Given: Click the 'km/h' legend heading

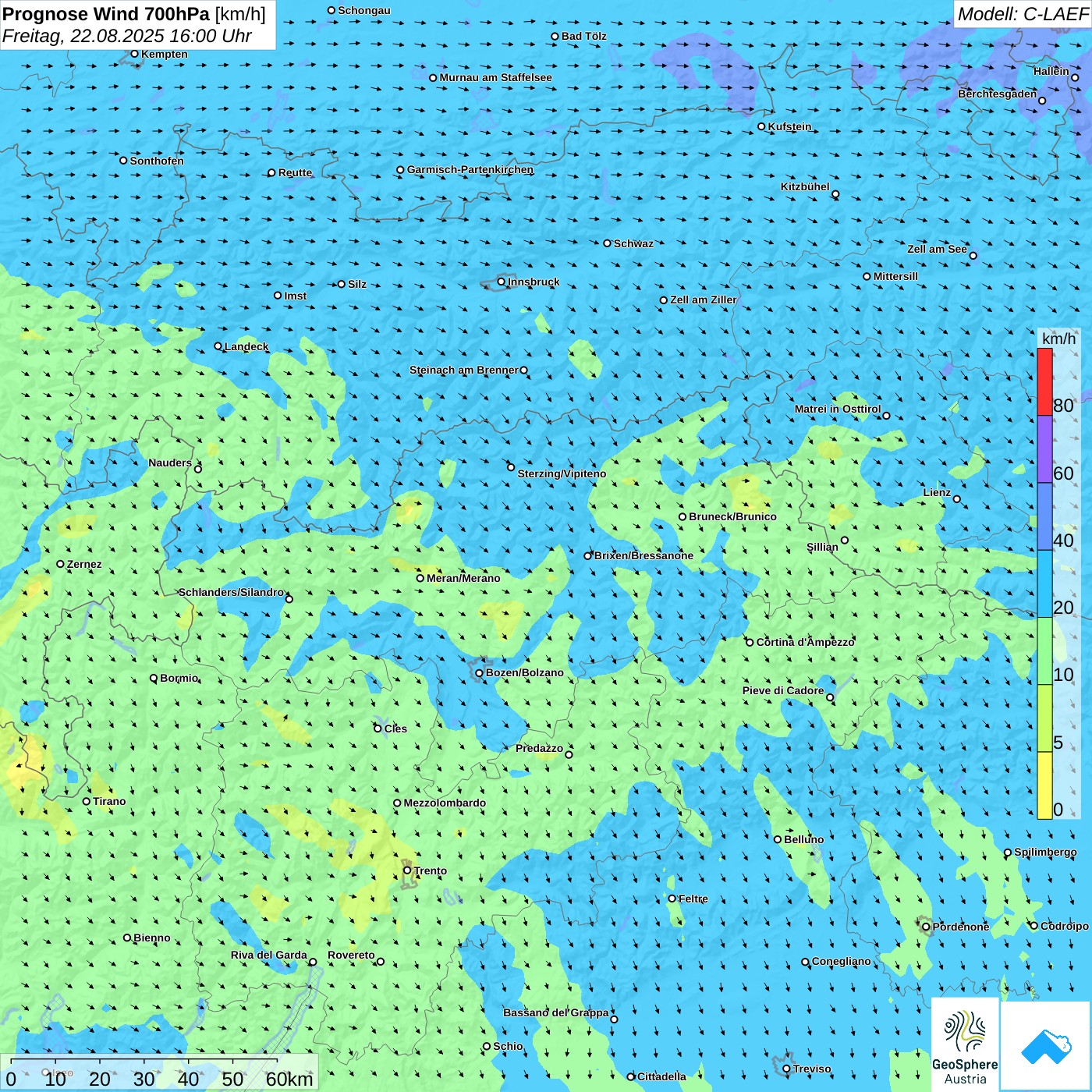Looking at the screenshot, I should click(x=1058, y=339).
